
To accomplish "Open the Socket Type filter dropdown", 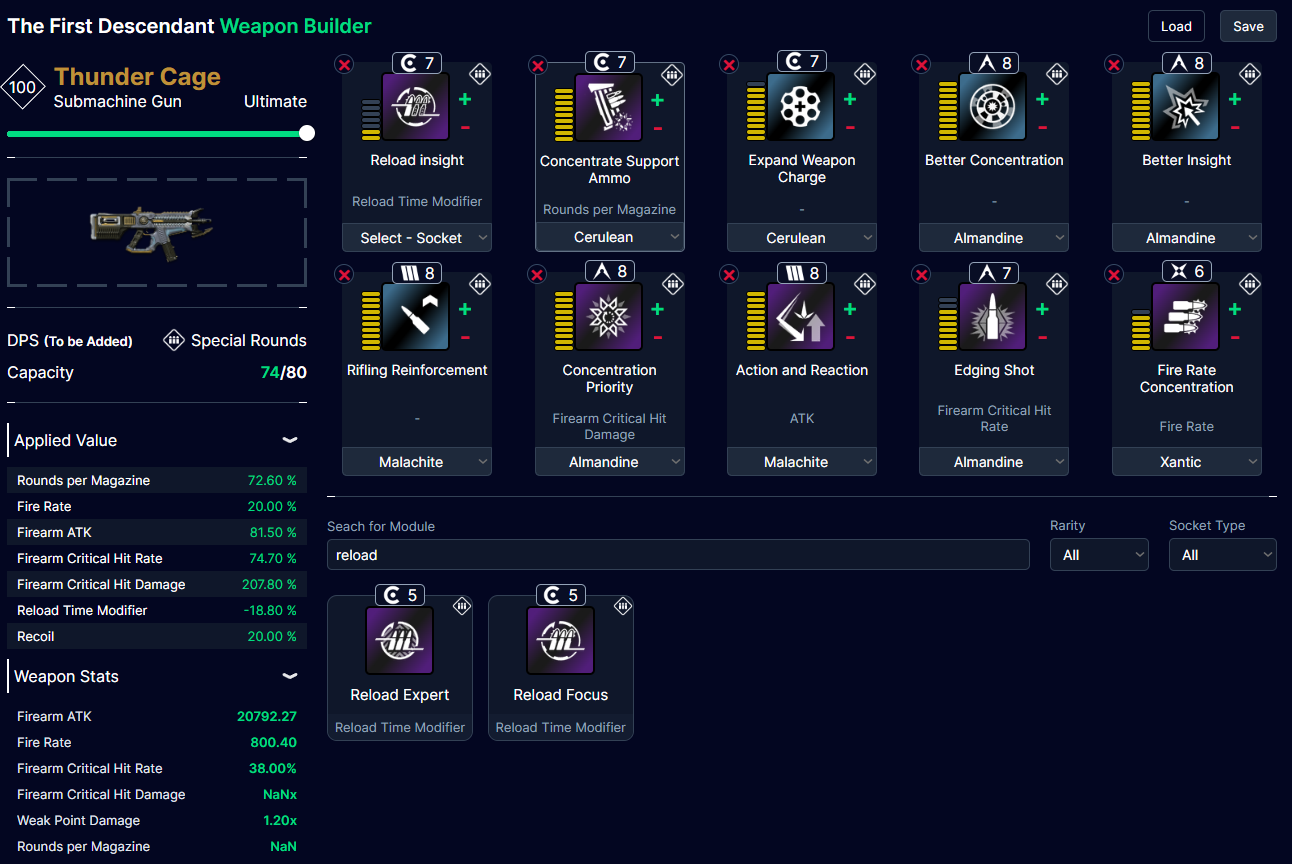I will click(1222, 555).
